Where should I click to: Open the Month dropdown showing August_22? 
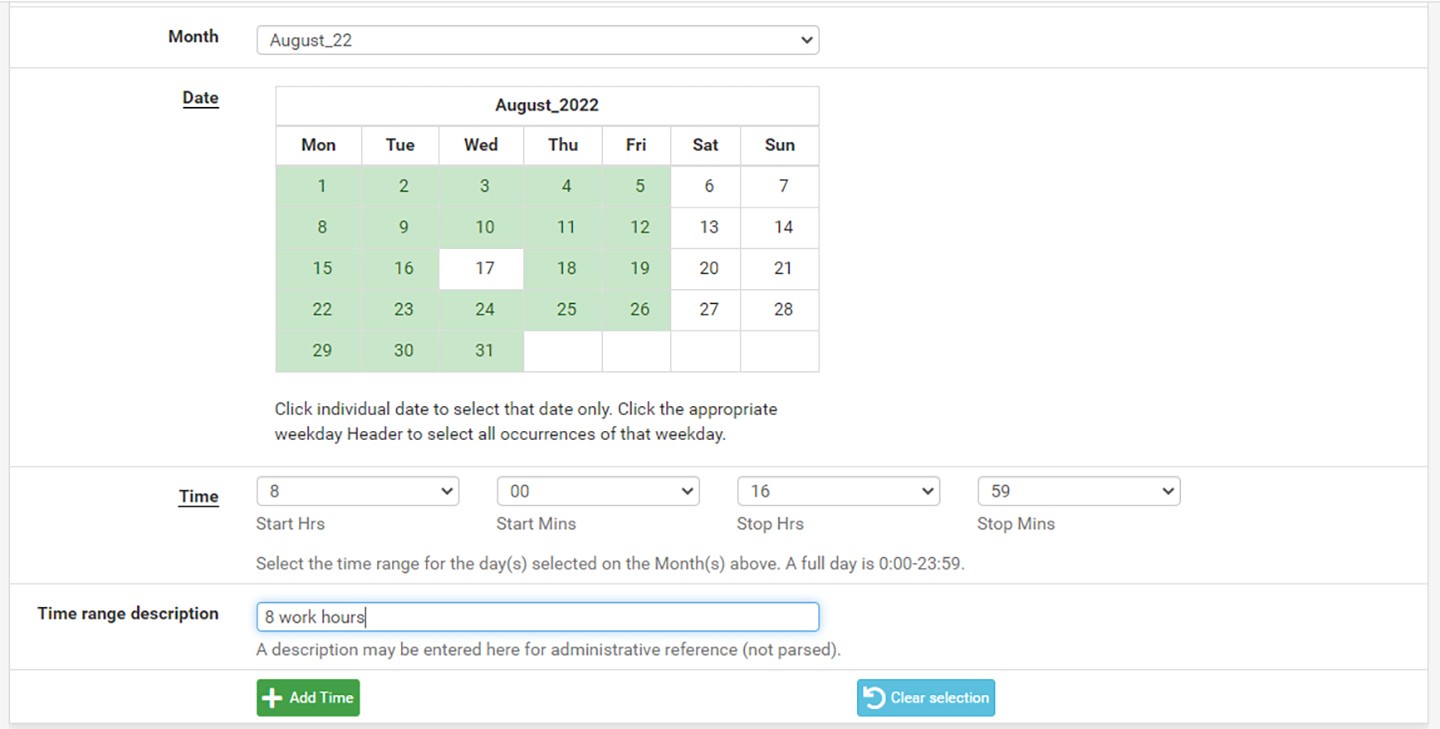click(x=537, y=41)
